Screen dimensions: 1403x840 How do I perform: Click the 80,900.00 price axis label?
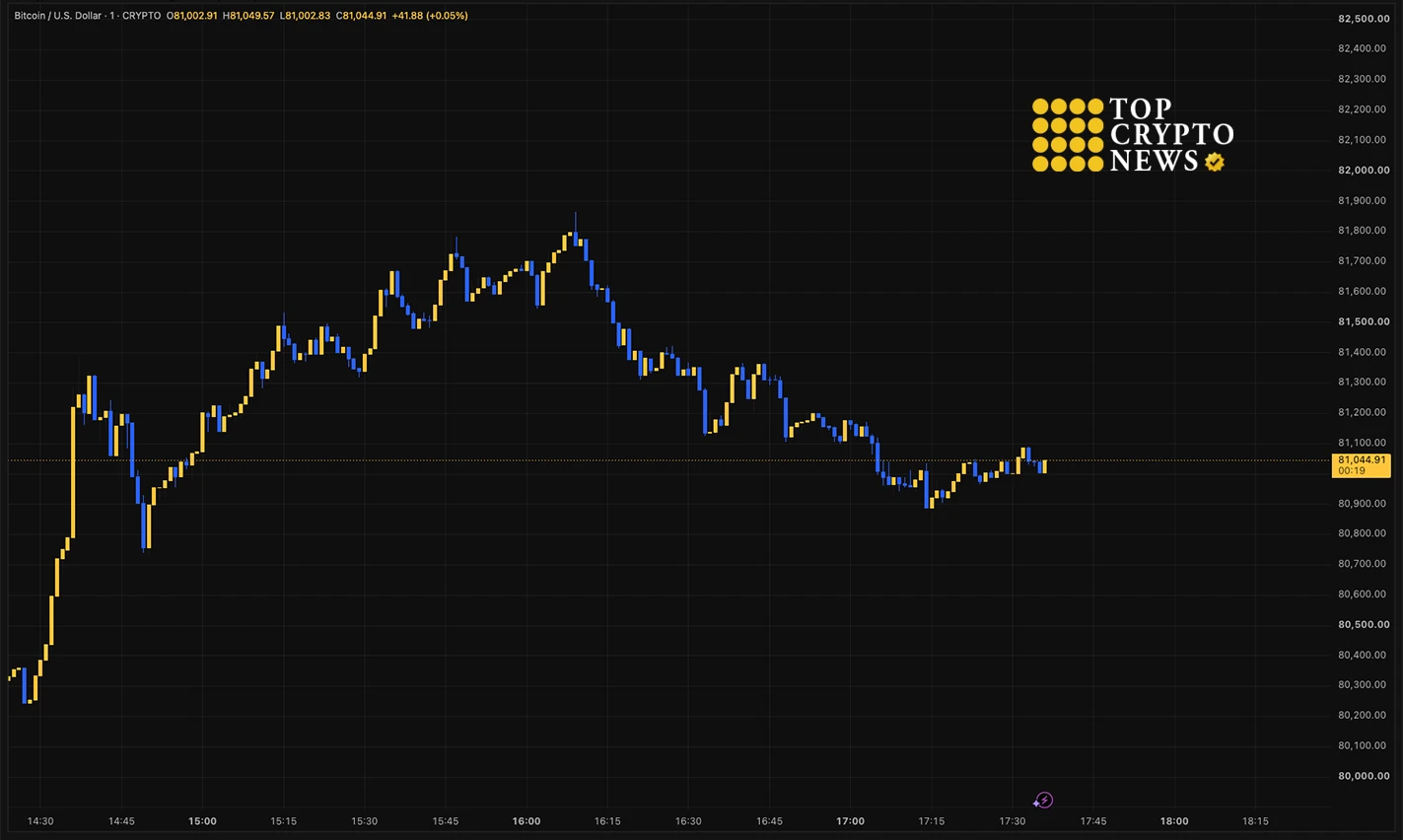click(1364, 504)
